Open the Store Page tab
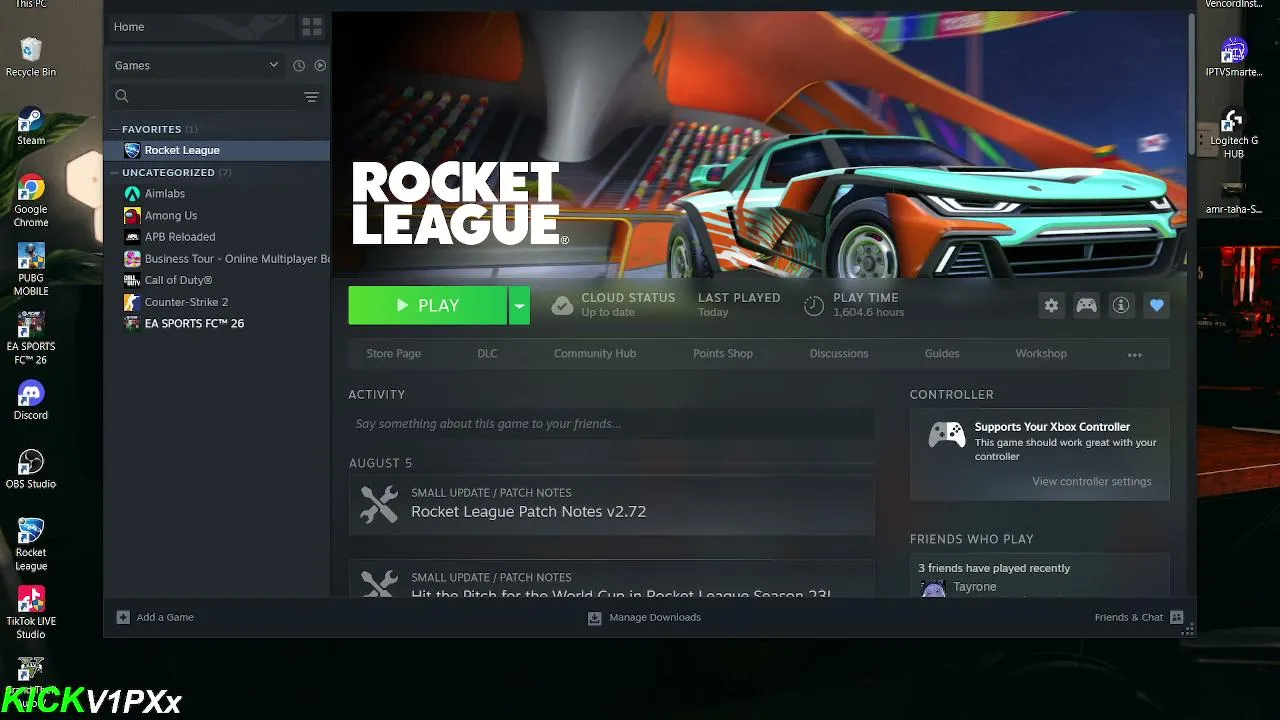1280x720 pixels. pos(393,354)
